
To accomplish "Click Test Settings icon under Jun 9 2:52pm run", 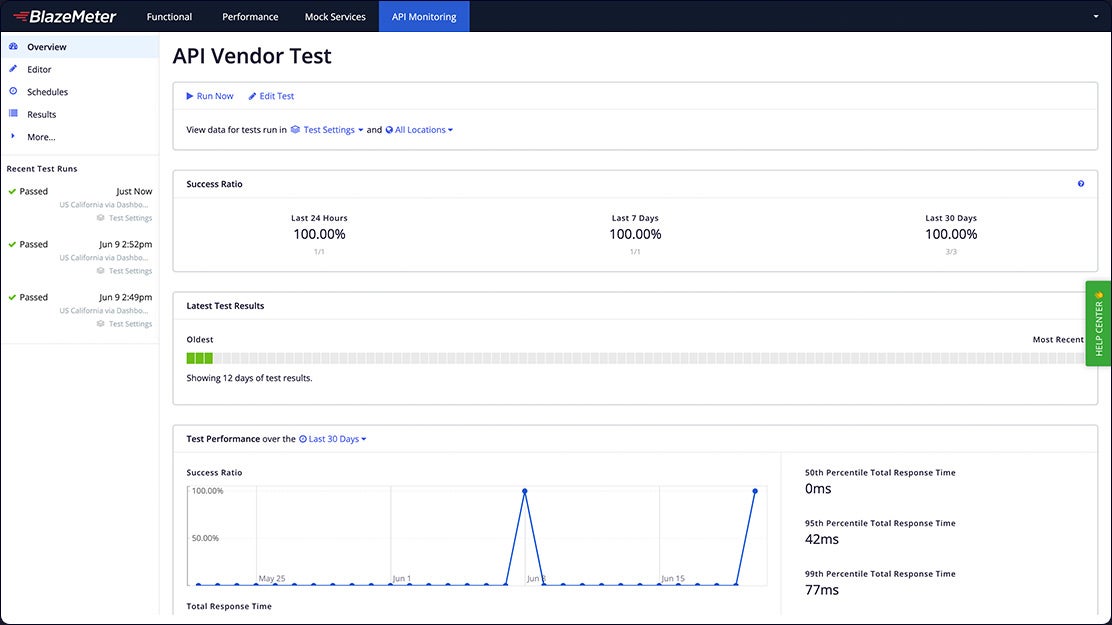I will 101,271.
